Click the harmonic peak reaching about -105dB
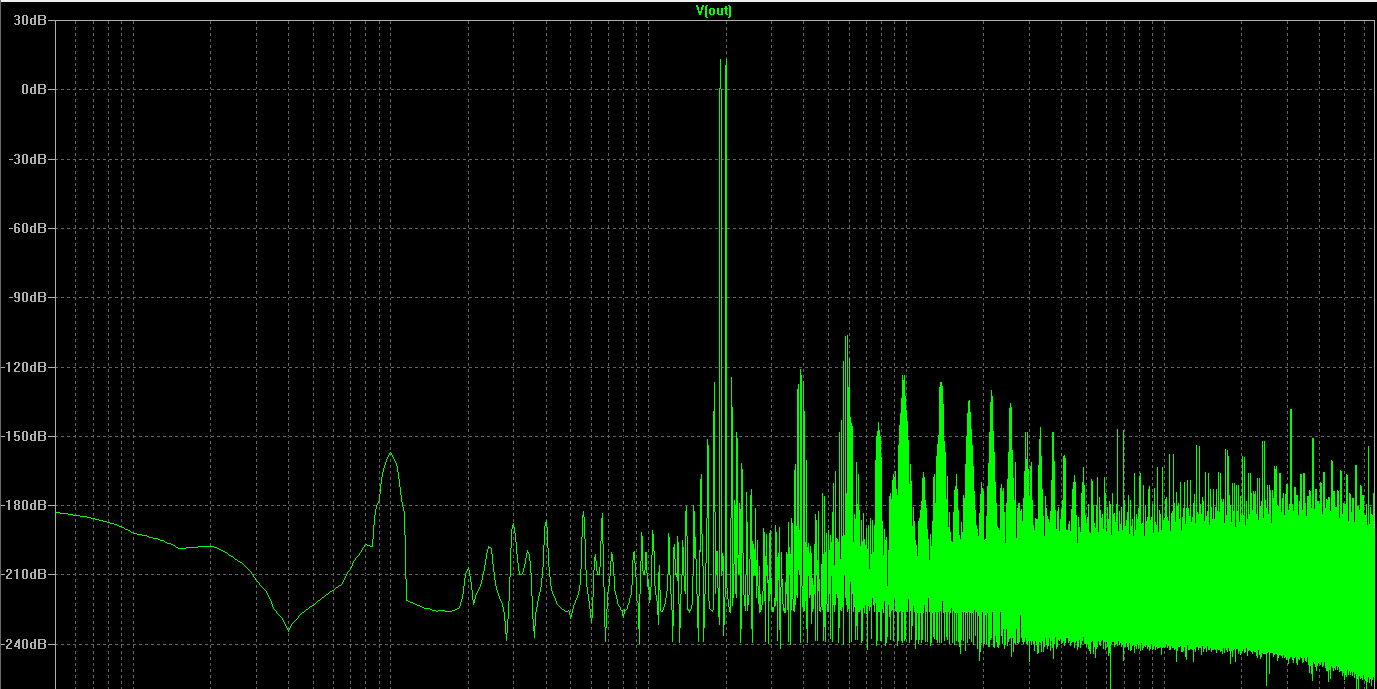 click(x=847, y=337)
